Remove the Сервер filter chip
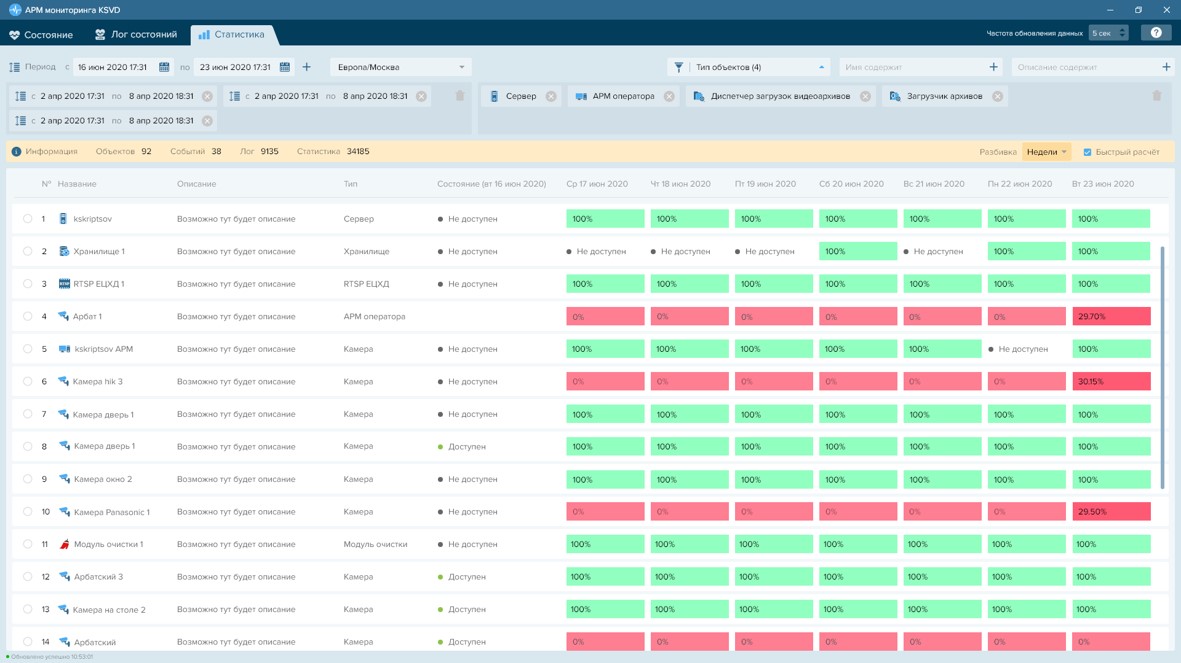1181x663 pixels. pyautogui.click(x=551, y=97)
